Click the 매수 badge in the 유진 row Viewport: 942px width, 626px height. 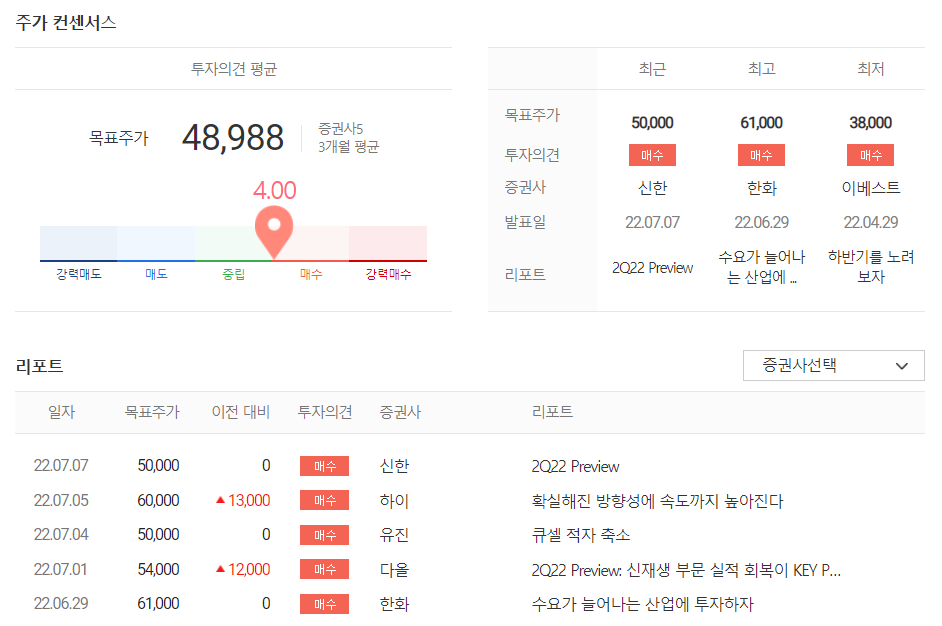pos(324,535)
